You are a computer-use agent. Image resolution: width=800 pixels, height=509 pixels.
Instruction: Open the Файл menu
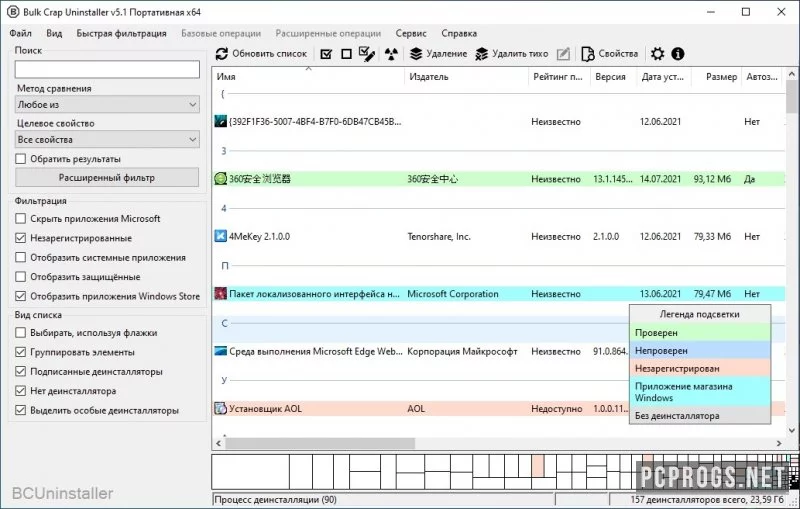click(20, 33)
